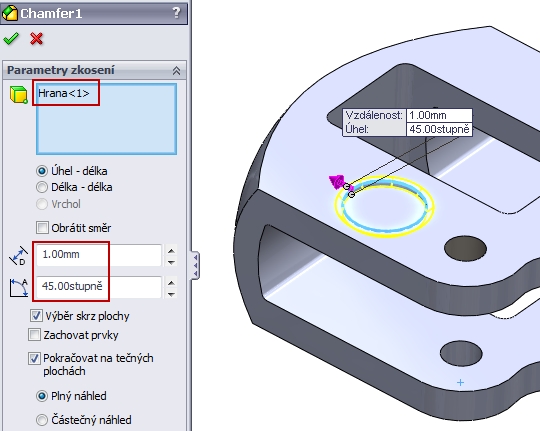This screenshot has height=431, width=540.
Task: Select Hrana<1> in the selection list
Action: click(64, 93)
